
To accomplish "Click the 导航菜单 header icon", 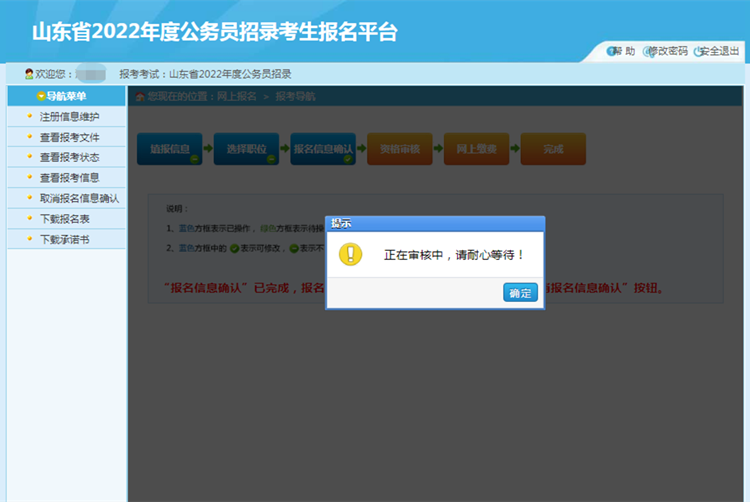I will tap(41, 96).
